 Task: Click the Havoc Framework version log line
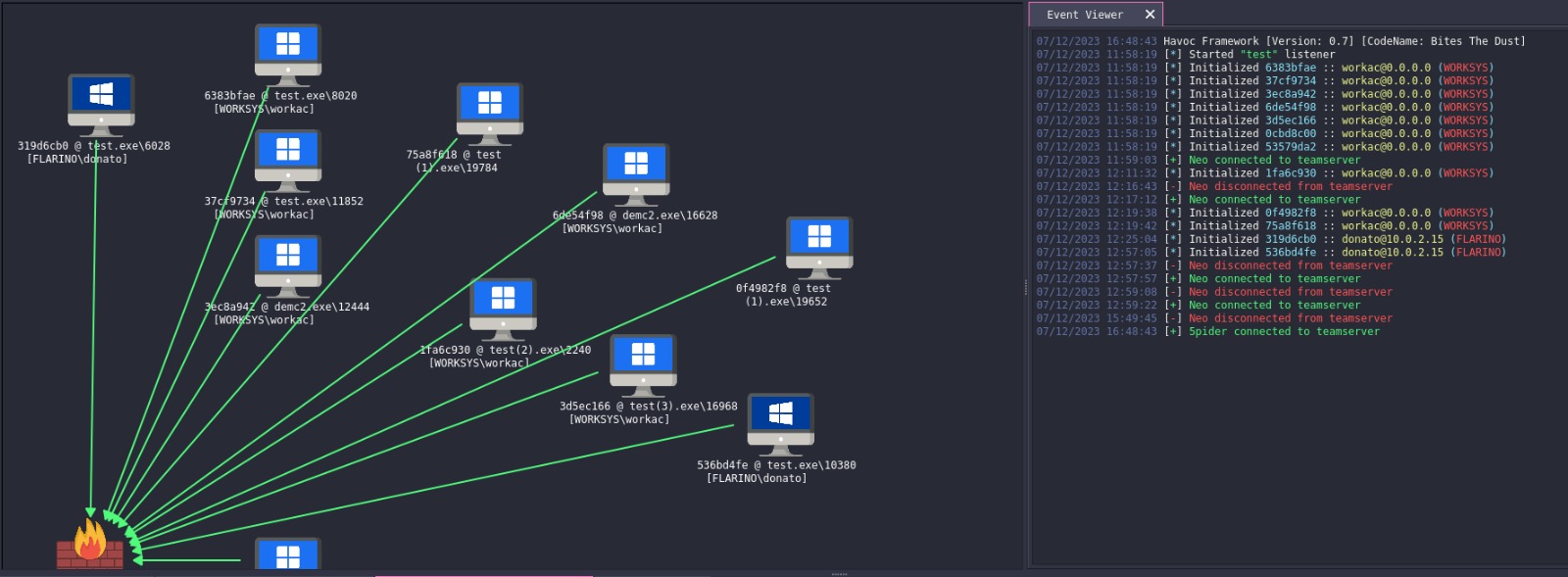(x=1281, y=41)
